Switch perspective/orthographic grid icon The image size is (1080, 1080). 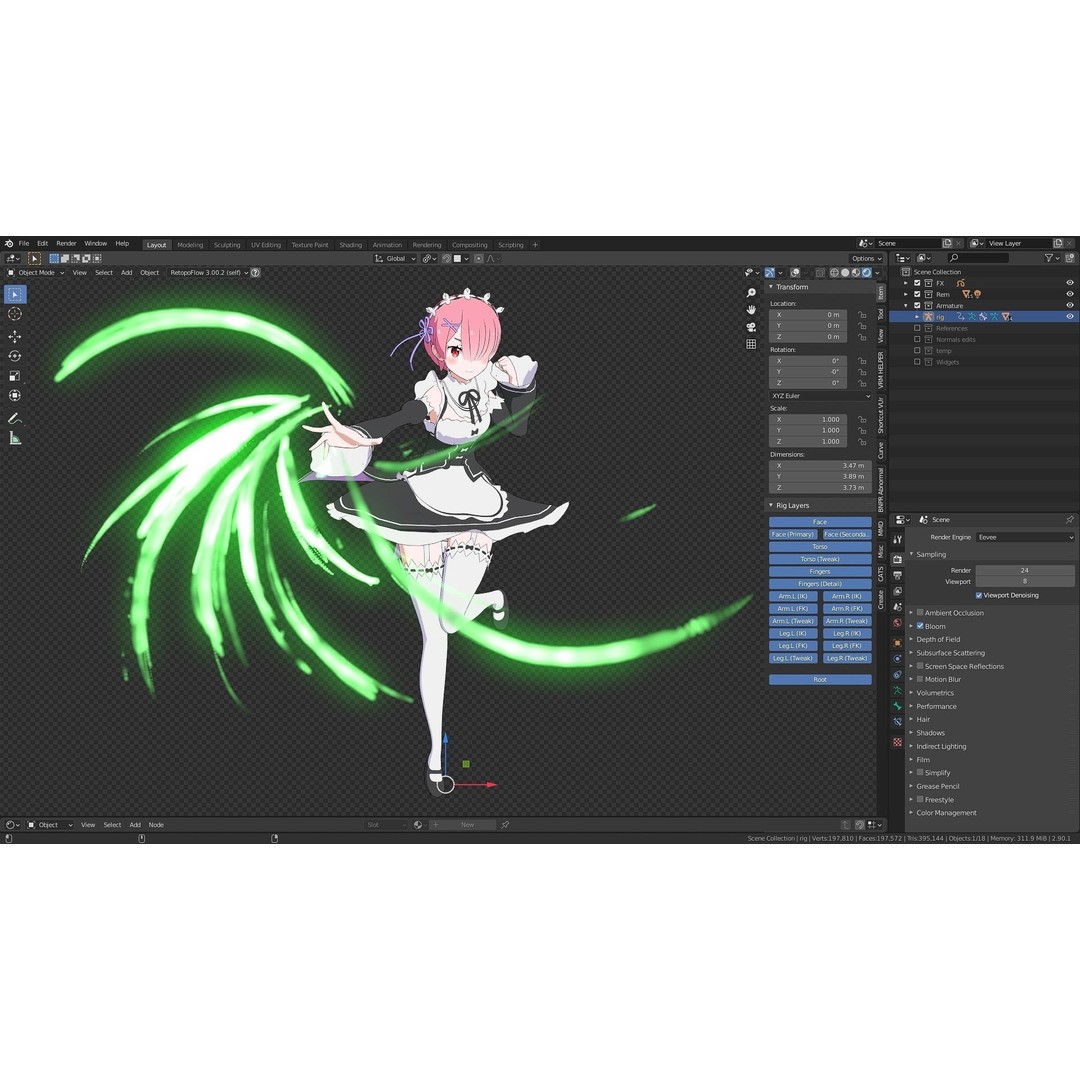[751, 344]
